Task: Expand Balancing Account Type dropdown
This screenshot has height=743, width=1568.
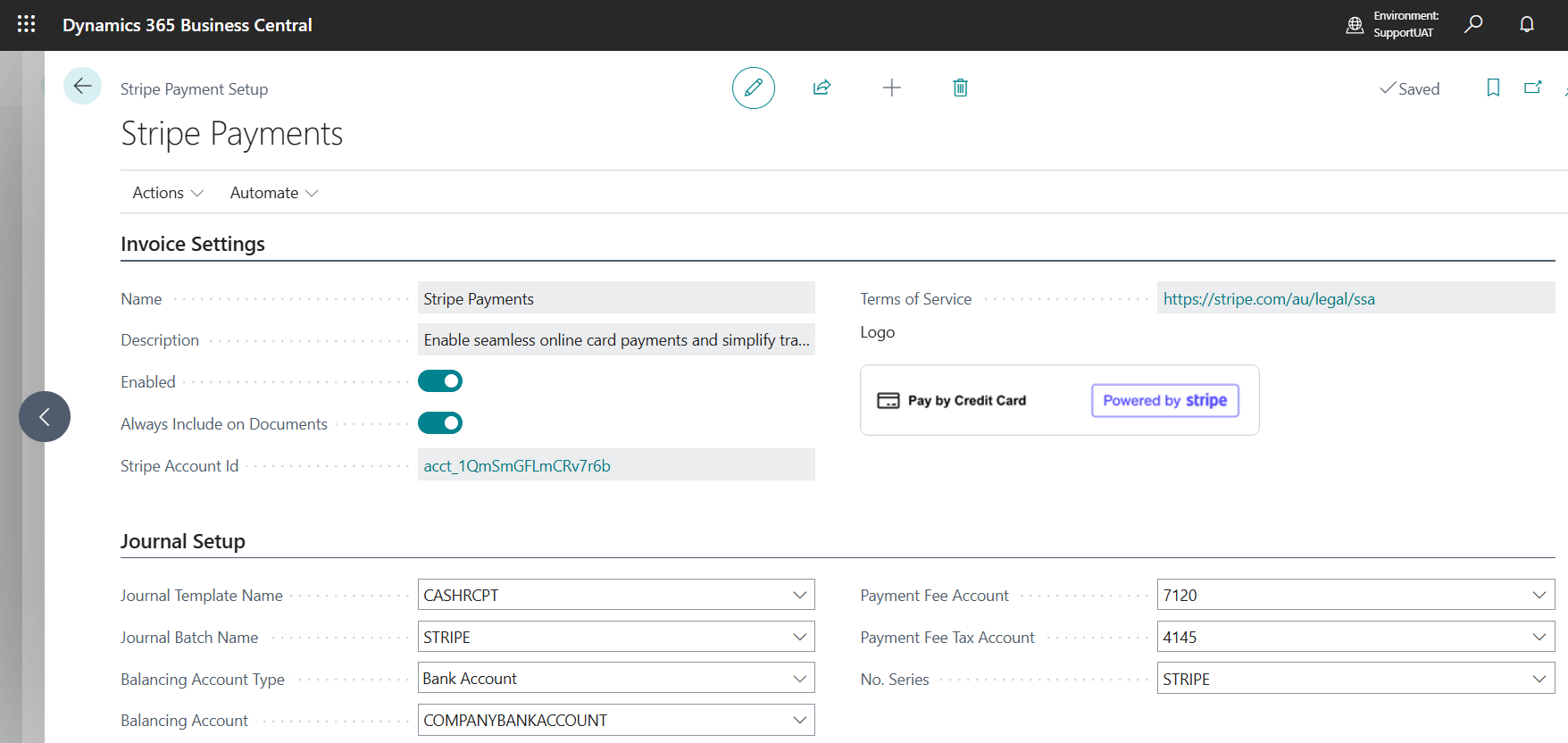Action: (x=799, y=679)
